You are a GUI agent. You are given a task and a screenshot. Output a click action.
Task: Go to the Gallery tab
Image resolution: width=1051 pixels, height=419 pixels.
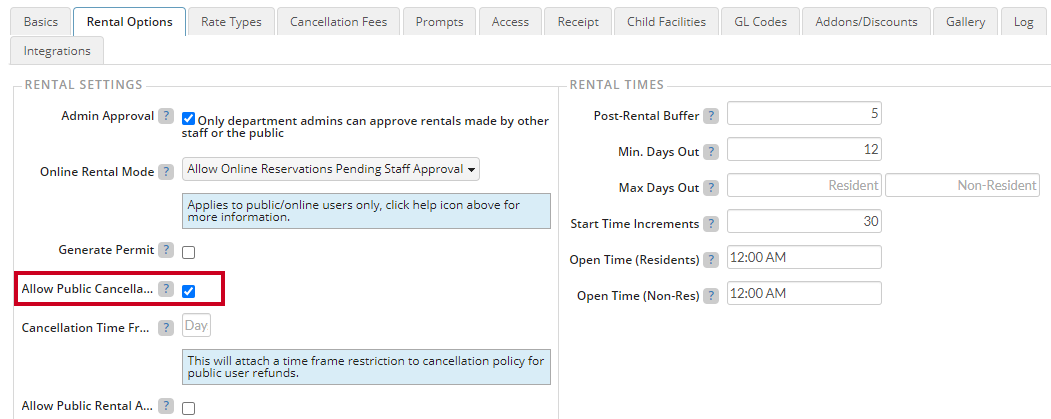[x=965, y=21]
